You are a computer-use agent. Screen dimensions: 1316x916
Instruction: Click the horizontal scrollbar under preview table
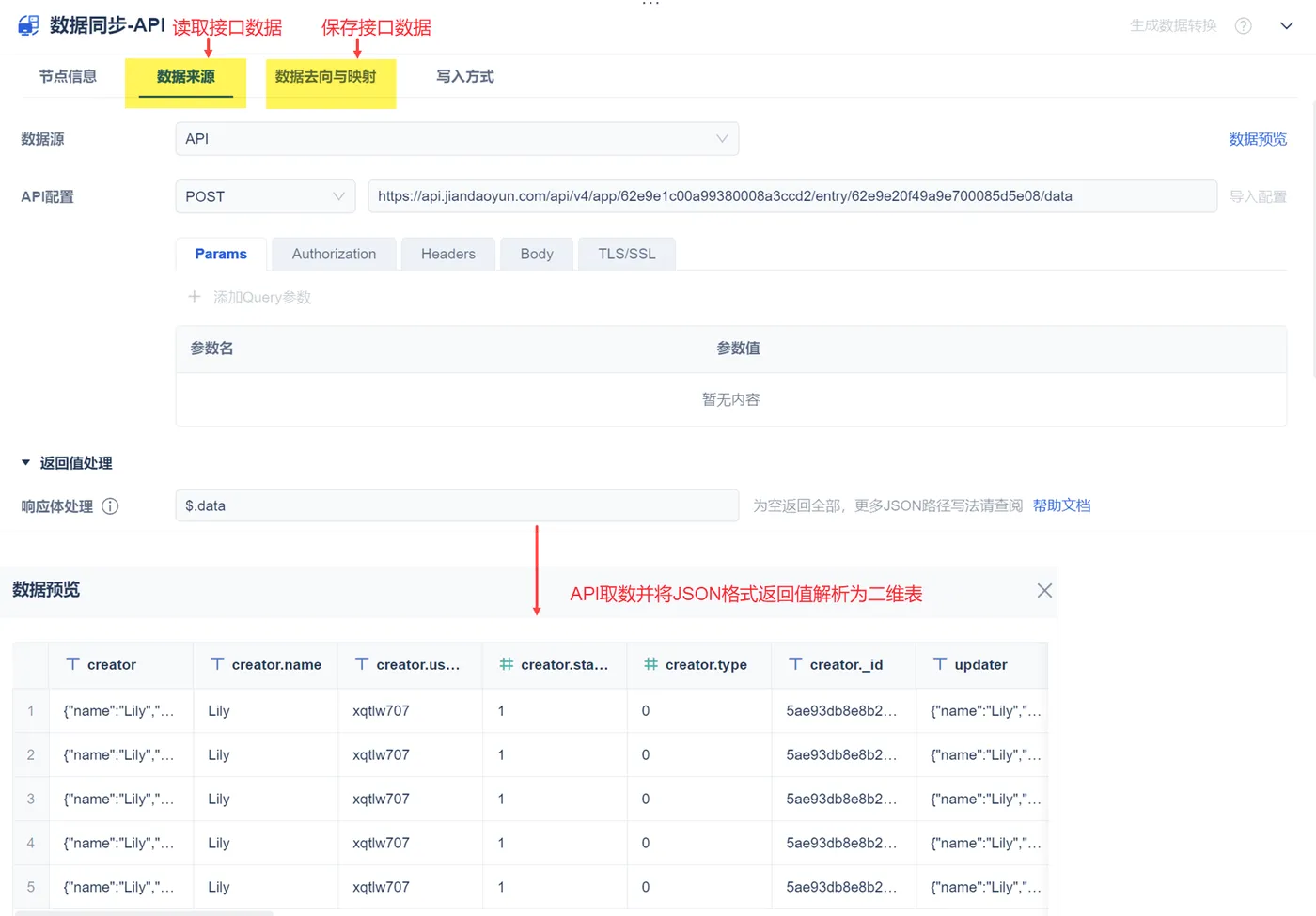coord(144,913)
